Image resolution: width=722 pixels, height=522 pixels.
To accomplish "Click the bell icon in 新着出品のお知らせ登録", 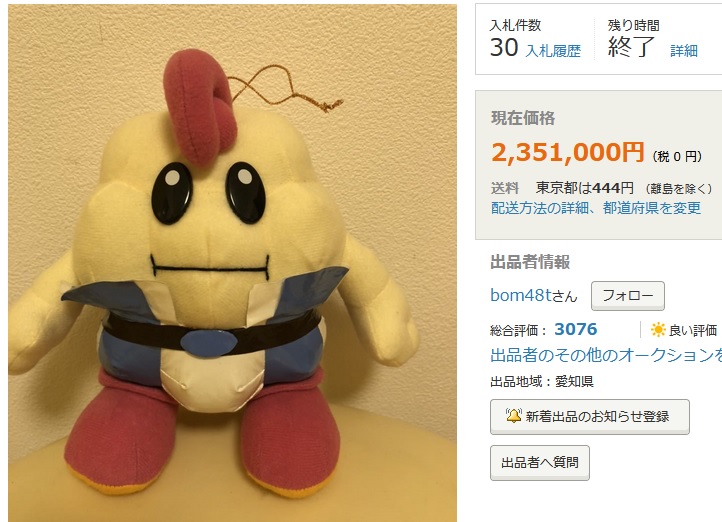I will click(x=513, y=416).
